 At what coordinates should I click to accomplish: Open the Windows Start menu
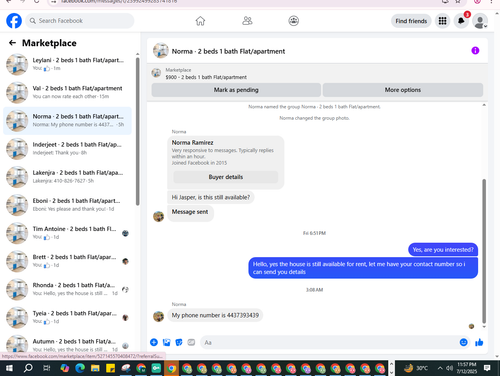tap(9, 368)
